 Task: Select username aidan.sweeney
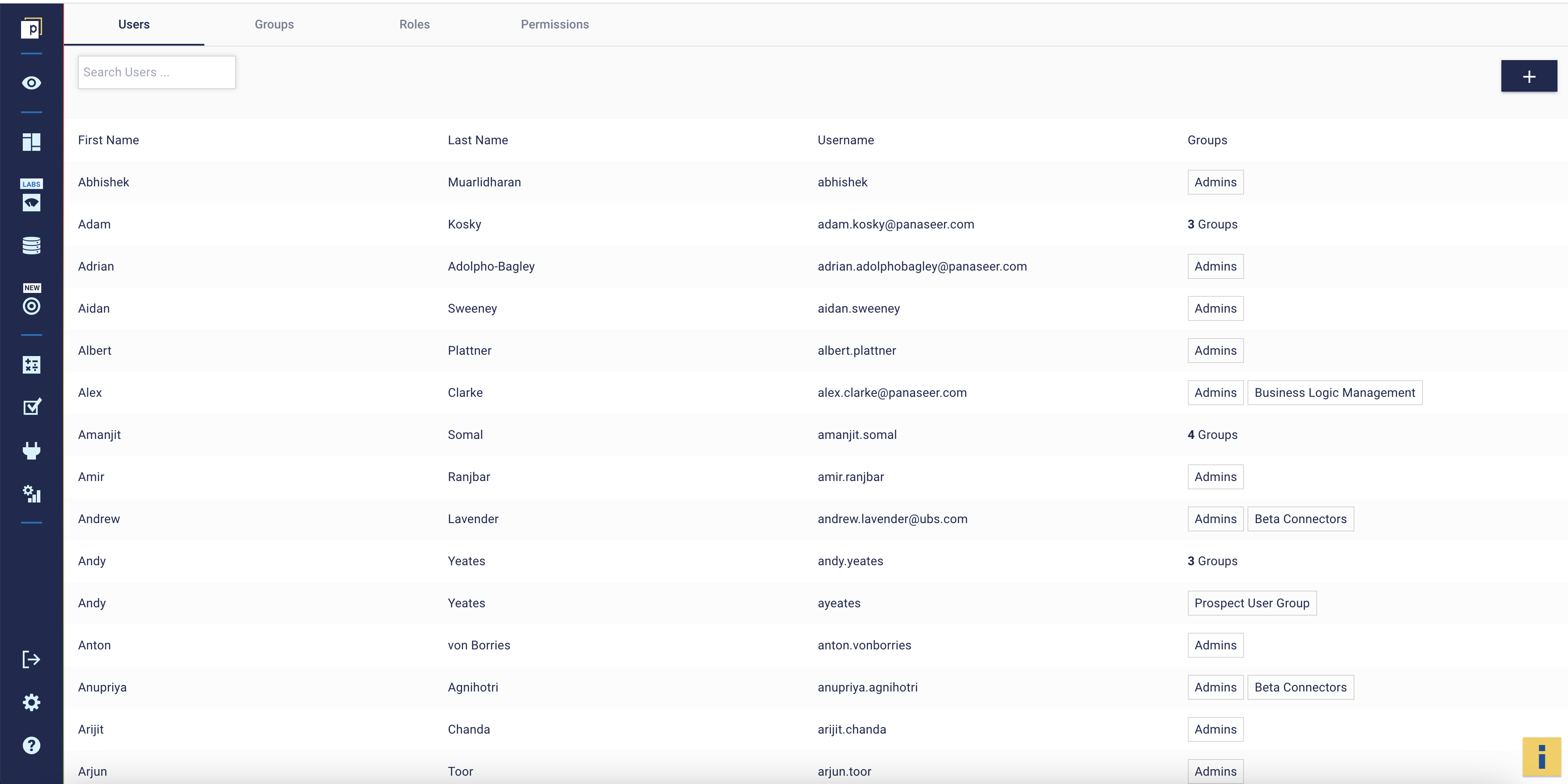tap(859, 309)
